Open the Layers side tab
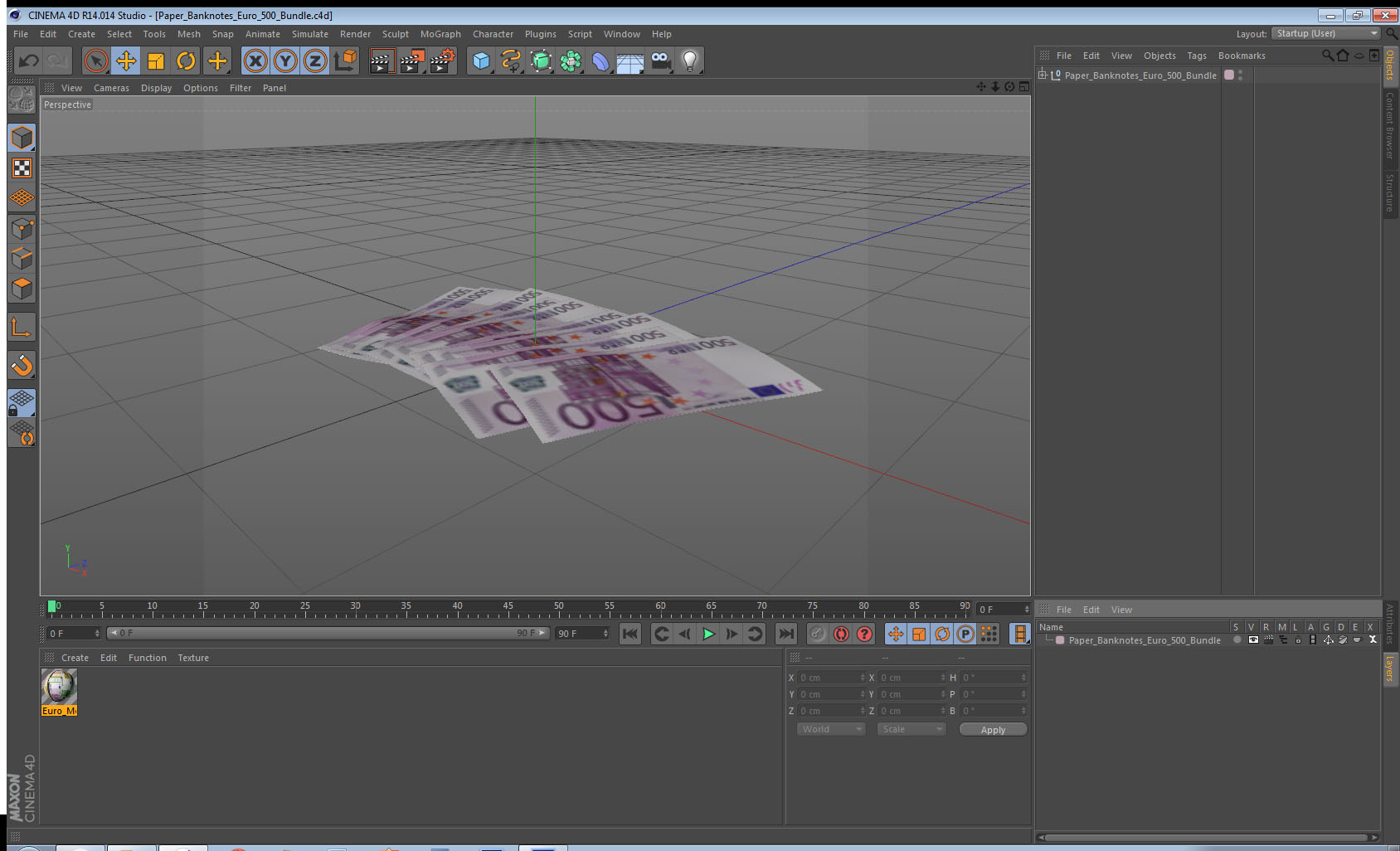The image size is (1400, 851). click(x=1390, y=669)
